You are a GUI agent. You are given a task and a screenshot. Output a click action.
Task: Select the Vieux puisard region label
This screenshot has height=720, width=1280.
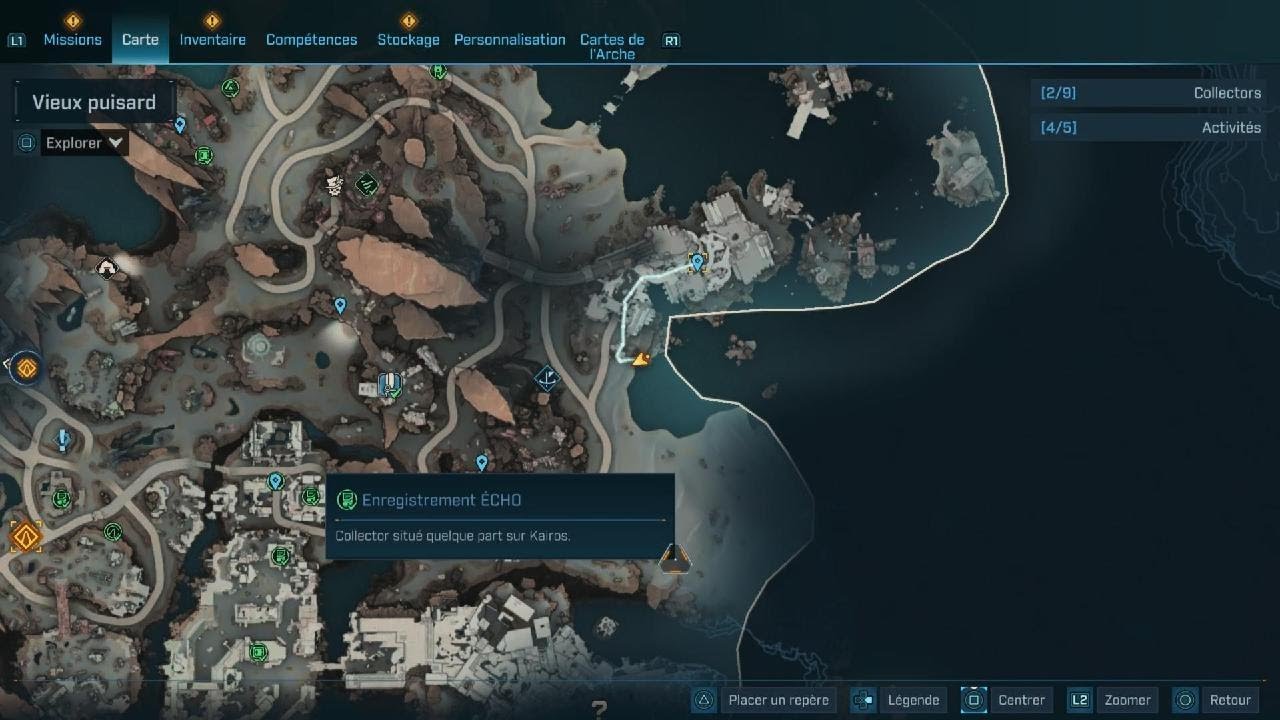tap(94, 102)
